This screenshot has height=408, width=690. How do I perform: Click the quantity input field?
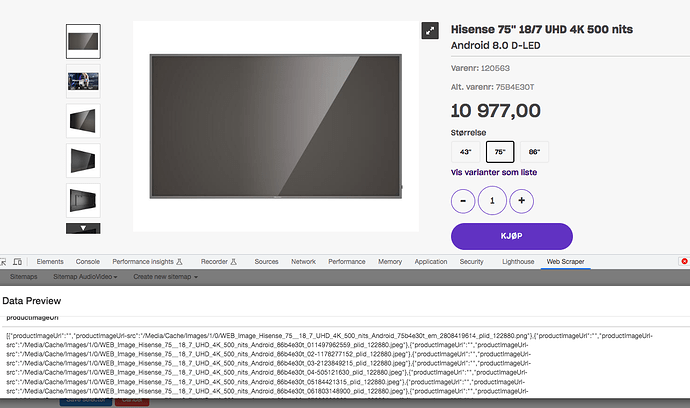click(492, 200)
